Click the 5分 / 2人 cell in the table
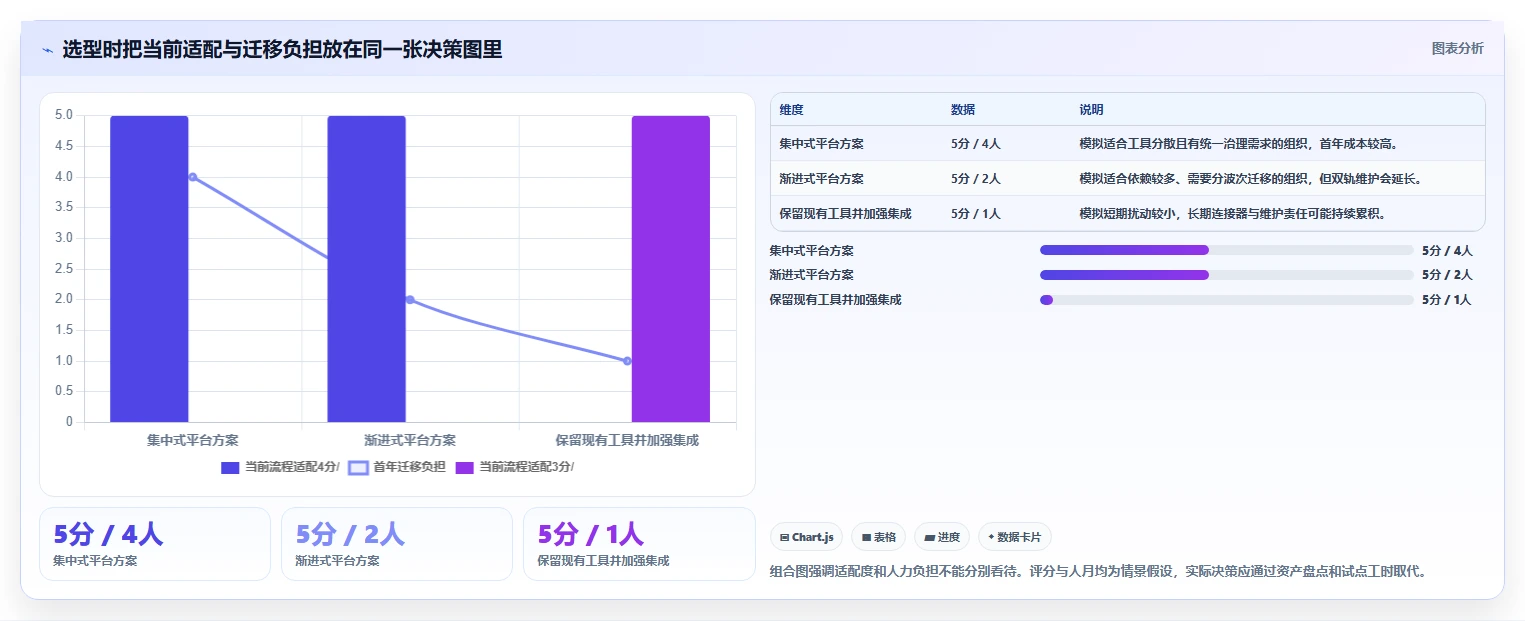The height and width of the screenshot is (621, 1525). coord(975,179)
